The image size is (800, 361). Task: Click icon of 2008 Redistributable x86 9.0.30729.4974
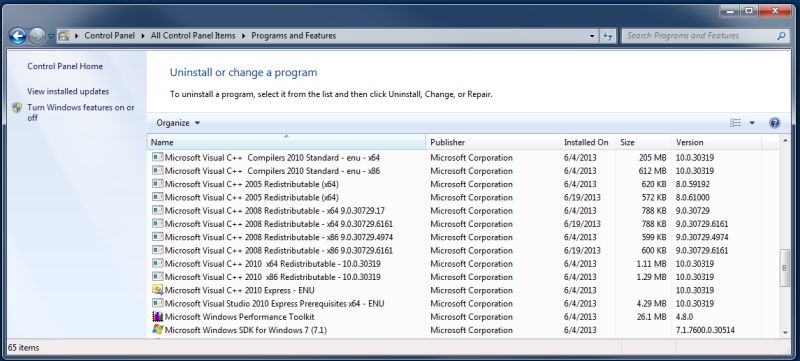pos(158,237)
